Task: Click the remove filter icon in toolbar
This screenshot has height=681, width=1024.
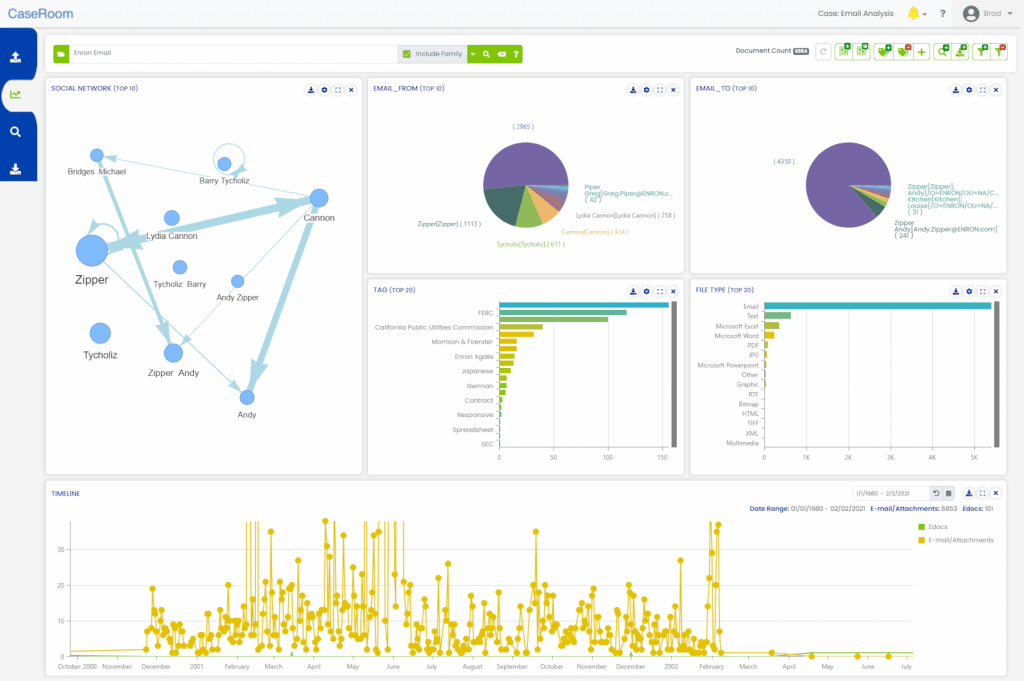Action: pos(999,53)
